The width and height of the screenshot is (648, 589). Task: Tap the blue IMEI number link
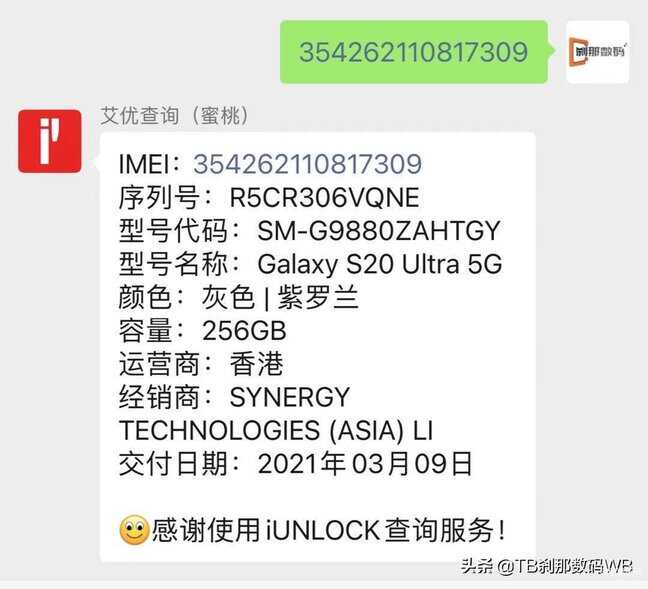307,164
